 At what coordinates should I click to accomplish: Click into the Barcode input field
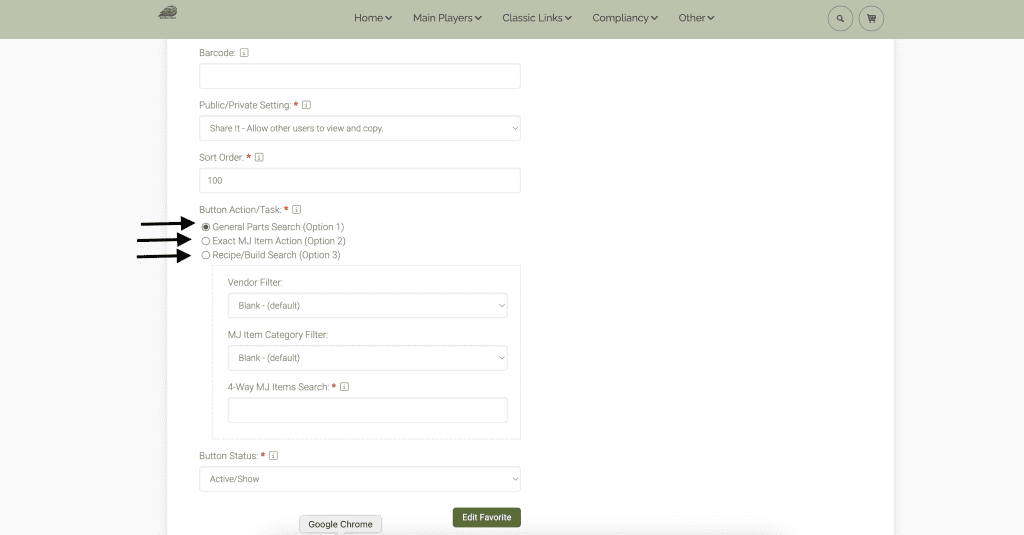pyautogui.click(x=360, y=76)
